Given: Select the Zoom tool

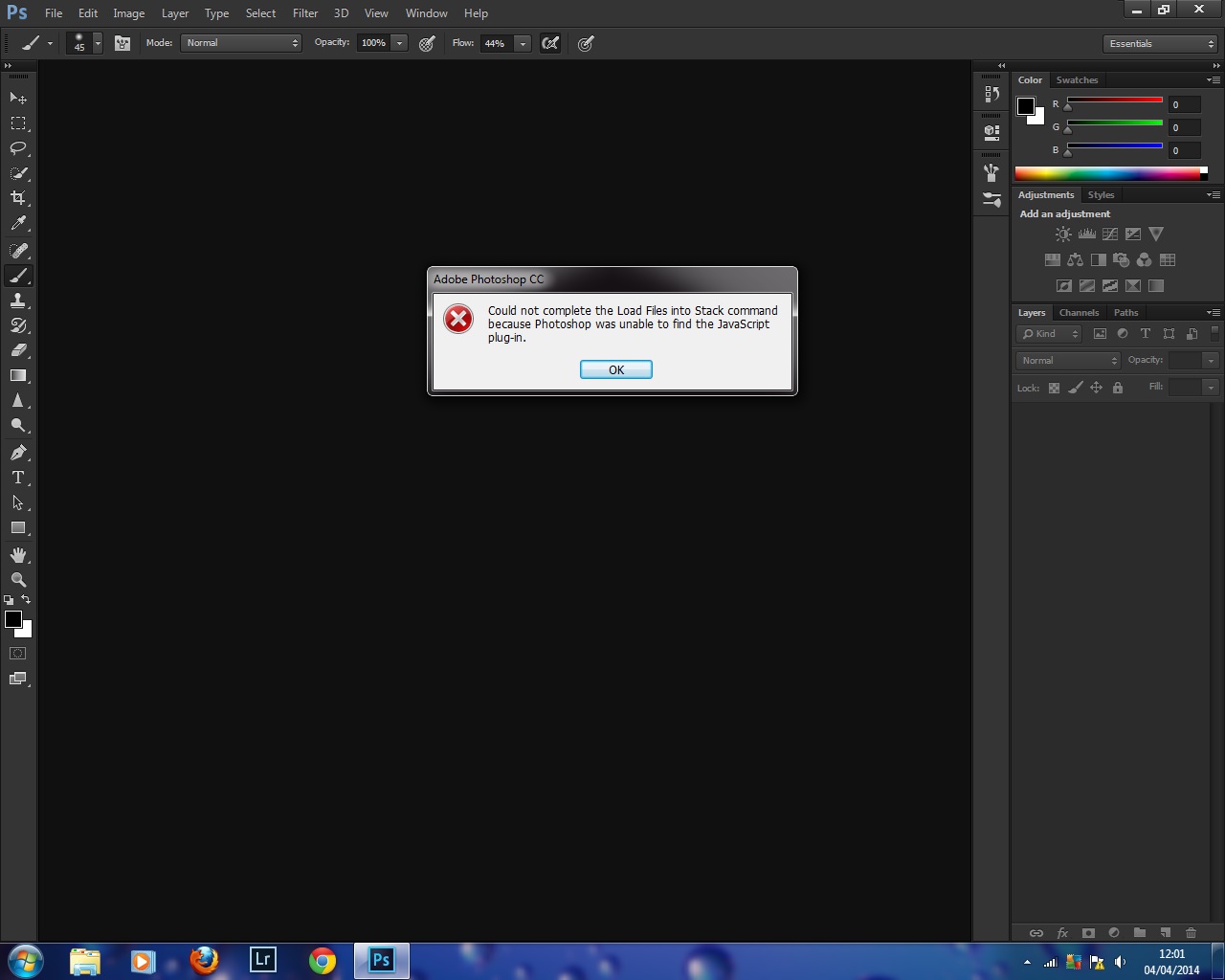Looking at the screenshot, I should pos(18,580).
